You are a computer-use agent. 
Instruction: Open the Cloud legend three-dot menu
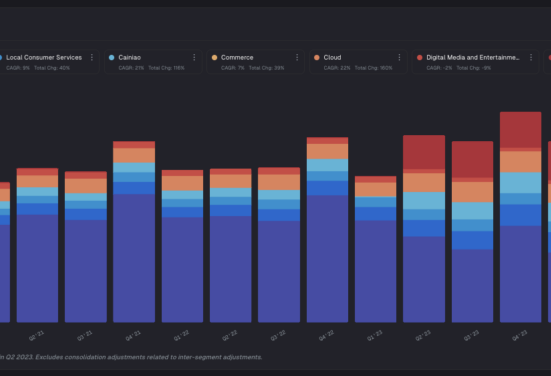pyautogui.click(x=399, y=57)
